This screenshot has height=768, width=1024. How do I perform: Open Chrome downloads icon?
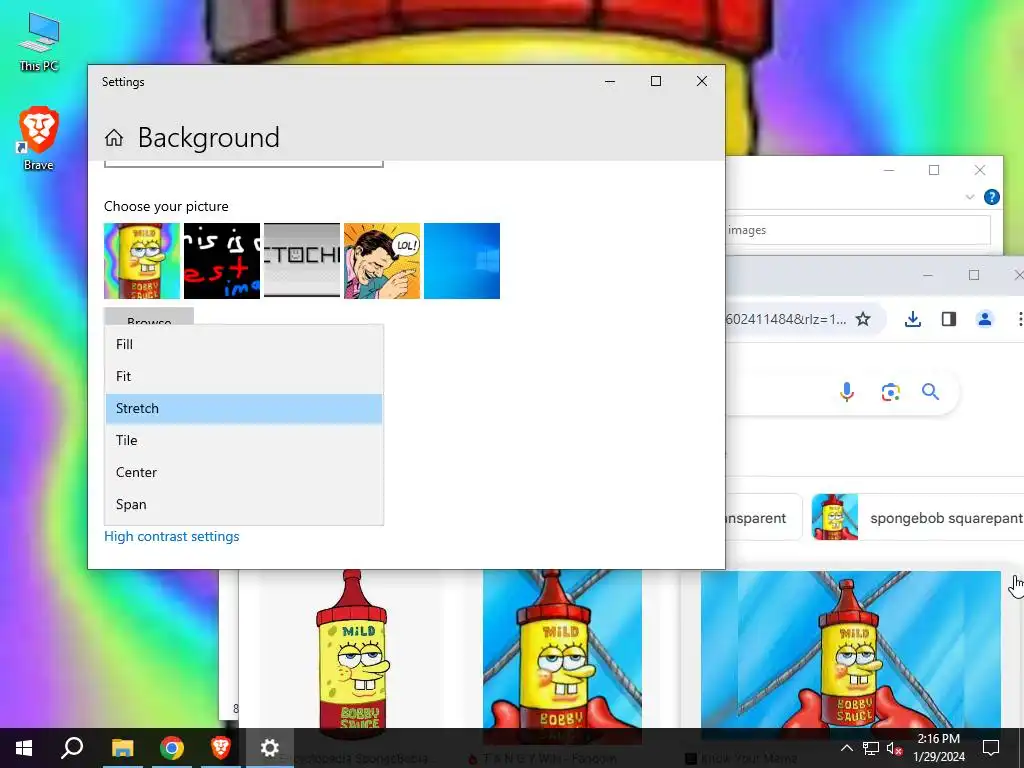pyautogui.click(x=913, y=319)
